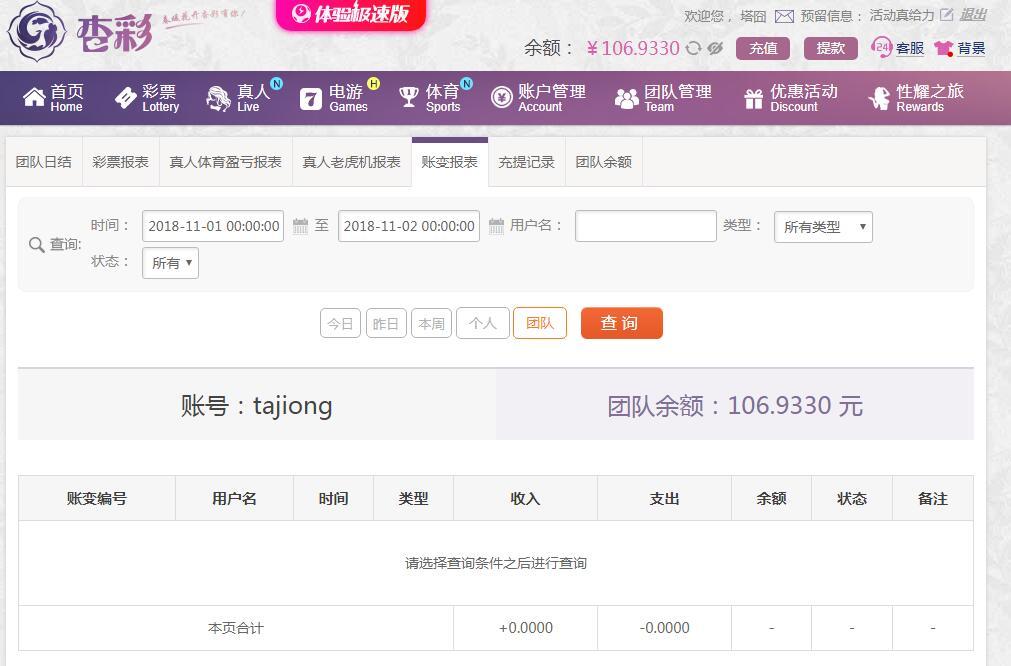Select the 本周 quick filter
This screenshot has width=1011, height=666.
pos(431,323)
